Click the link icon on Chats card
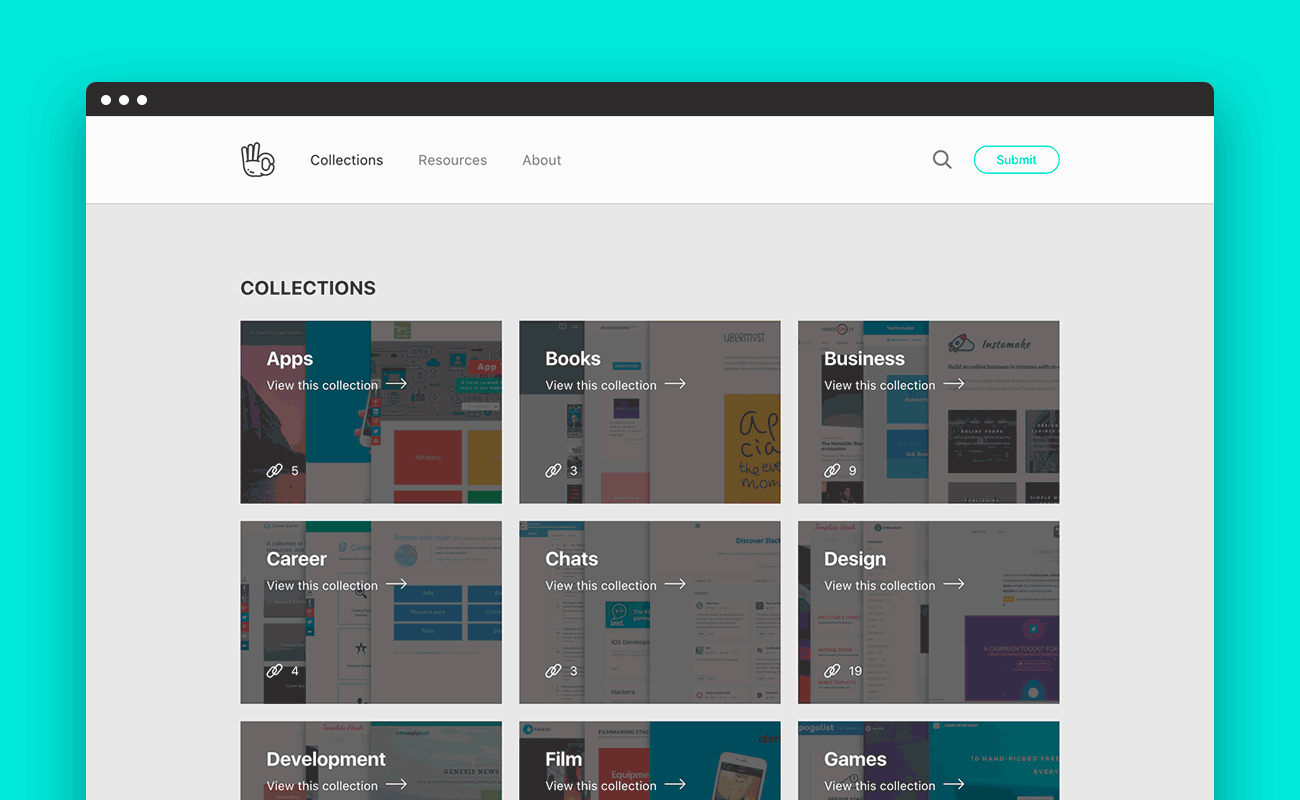 coord(553,671)
